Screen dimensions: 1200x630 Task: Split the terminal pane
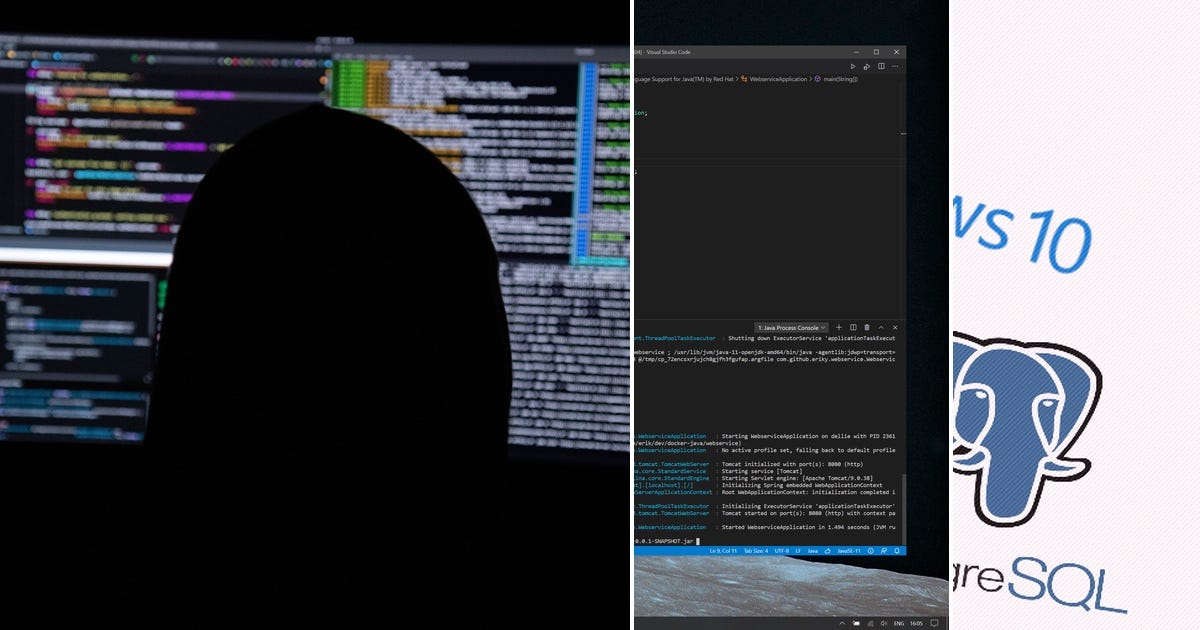pyautogui.click(x=854, y=327)
